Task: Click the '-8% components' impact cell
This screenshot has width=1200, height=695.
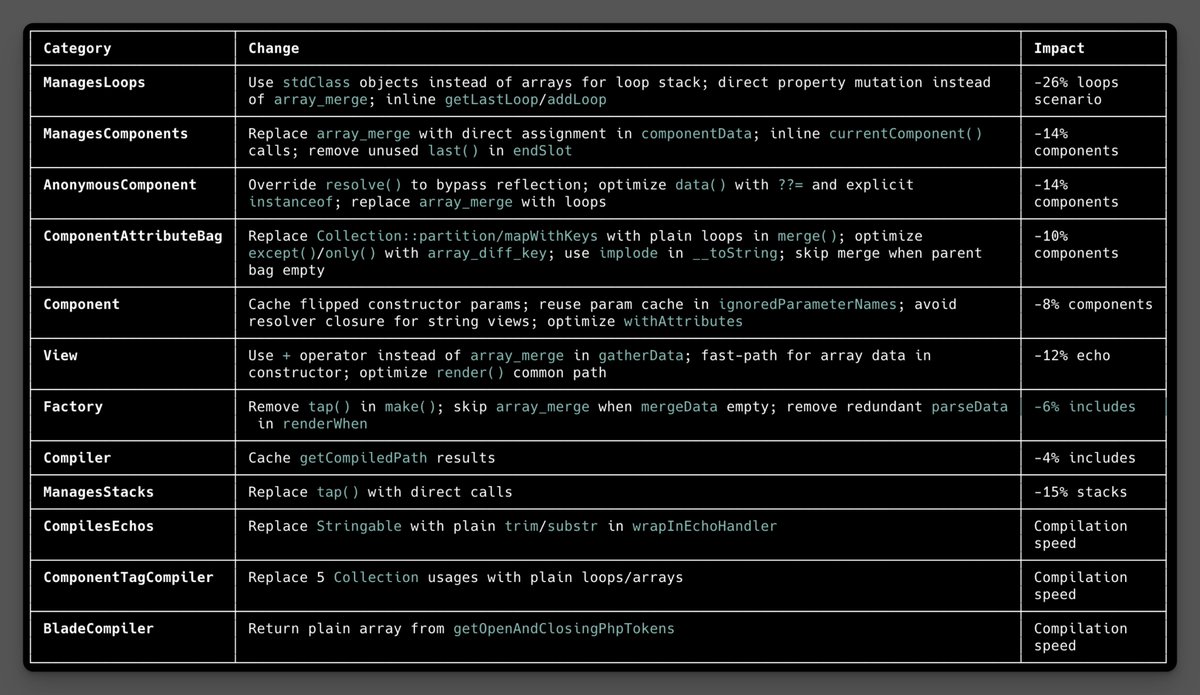Action: (x=1093, y=304)
